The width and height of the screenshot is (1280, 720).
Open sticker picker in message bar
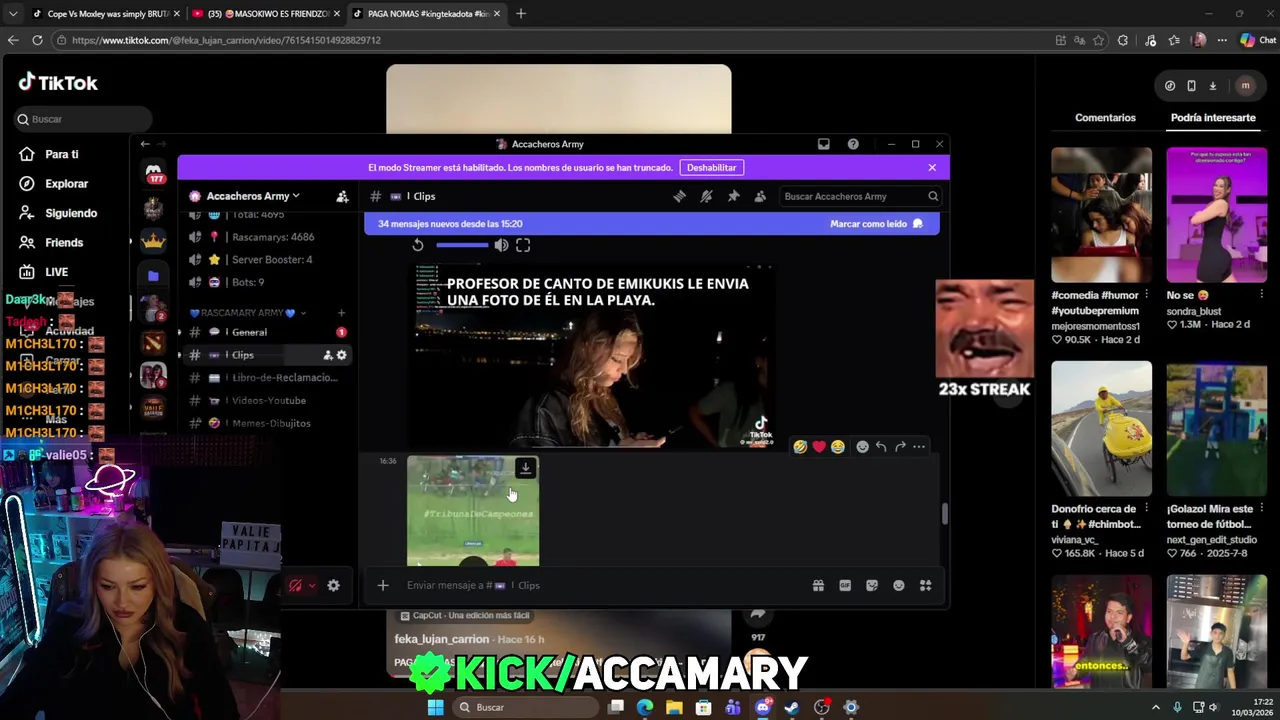point(872,586)
